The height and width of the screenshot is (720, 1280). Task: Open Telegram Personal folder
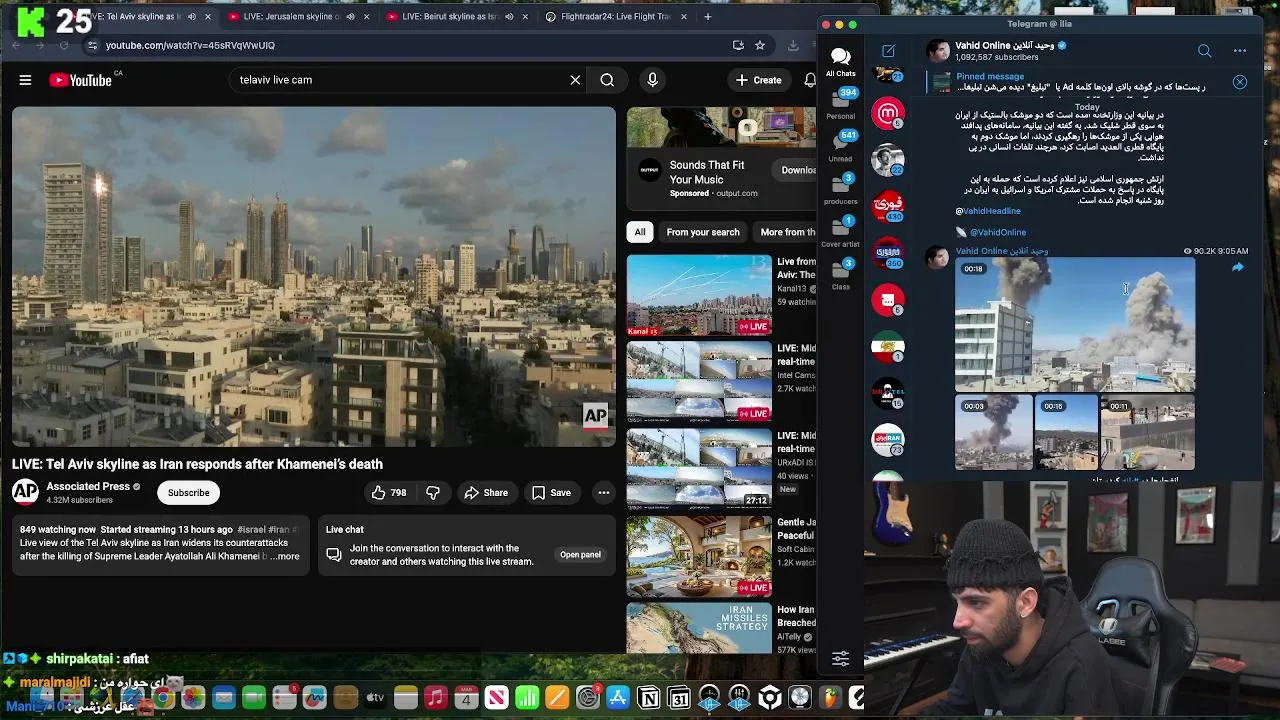pyautogui.click(x=841, y=104)
